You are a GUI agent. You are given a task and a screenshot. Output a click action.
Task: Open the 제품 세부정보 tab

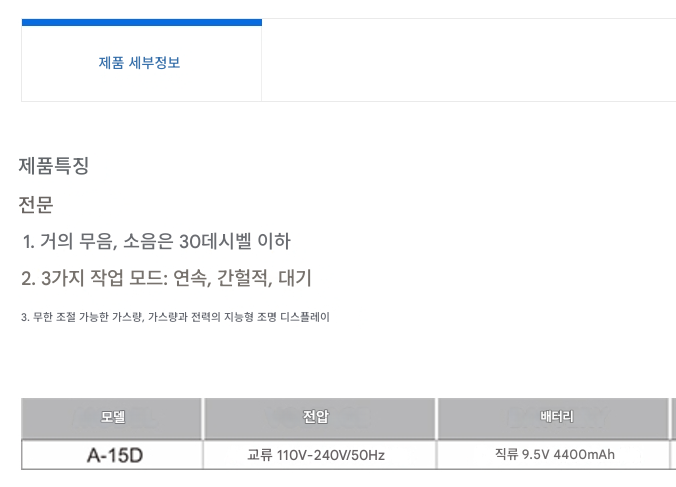click(x=140, y=63)
